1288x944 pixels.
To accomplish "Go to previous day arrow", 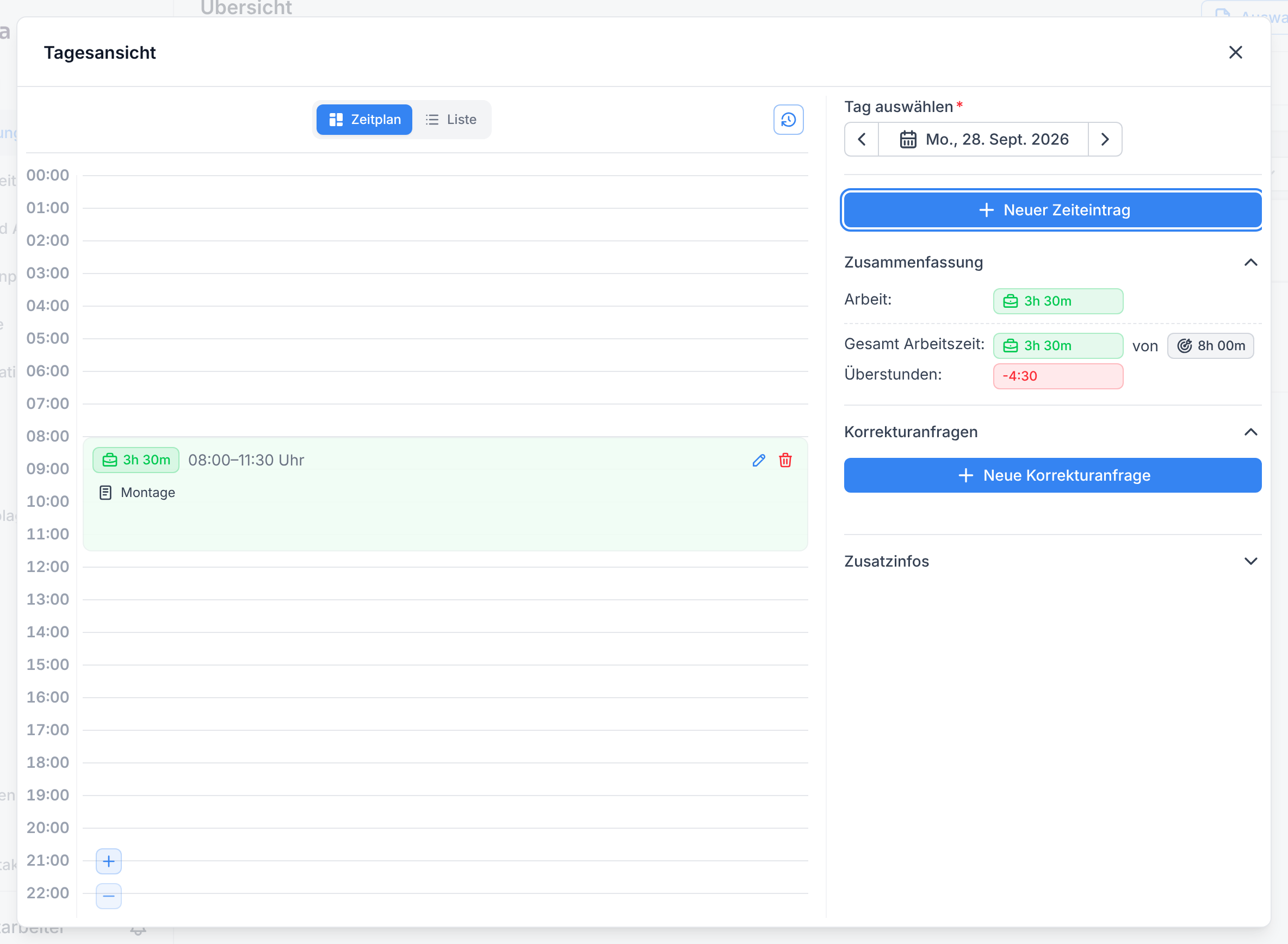I will pyautogui.click(x=861, y=139).
